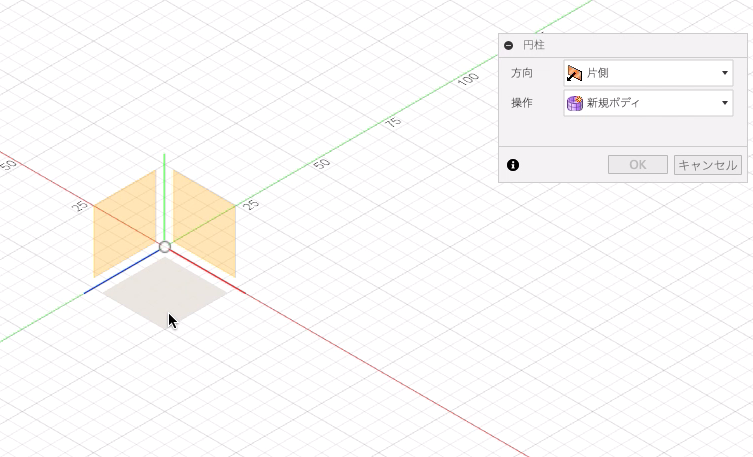The image size is (753, 457).
Task: Click the info icon in the dialog
Action: pos(513,165)
